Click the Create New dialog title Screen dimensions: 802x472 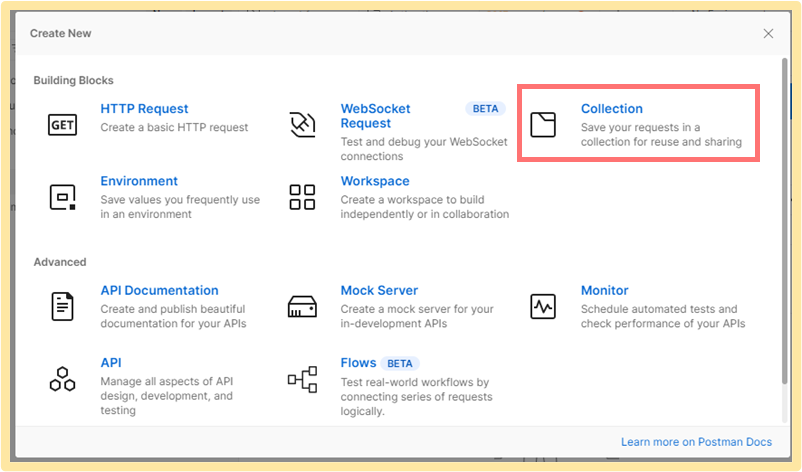click(60, 33)
